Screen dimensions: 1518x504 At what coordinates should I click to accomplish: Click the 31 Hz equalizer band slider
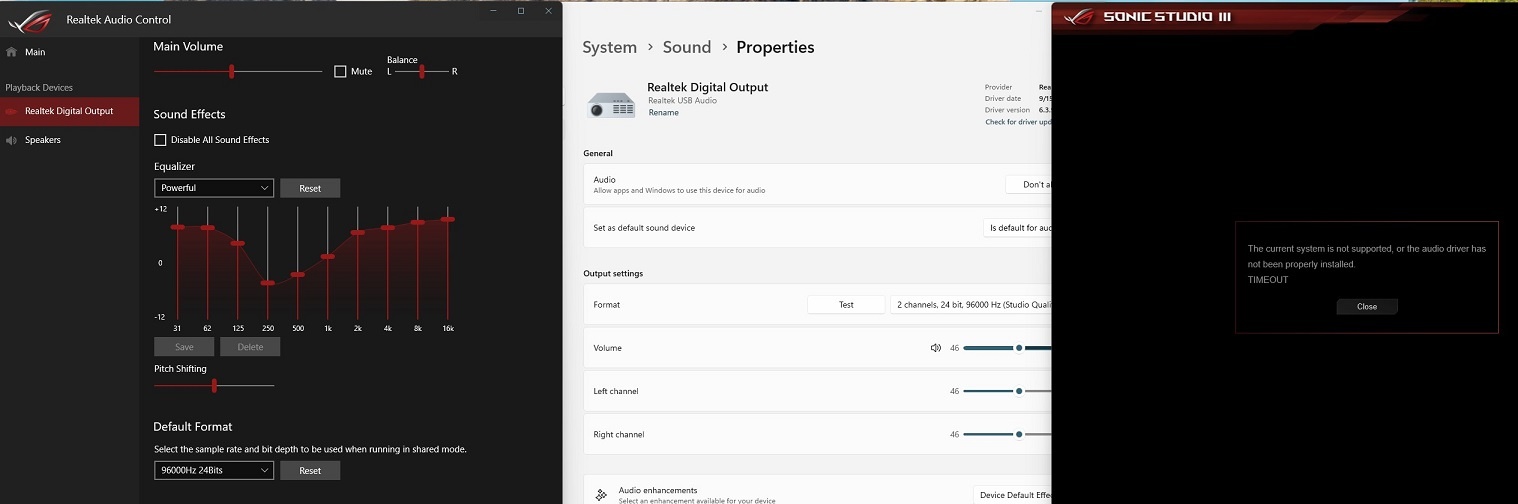[177, 227]
